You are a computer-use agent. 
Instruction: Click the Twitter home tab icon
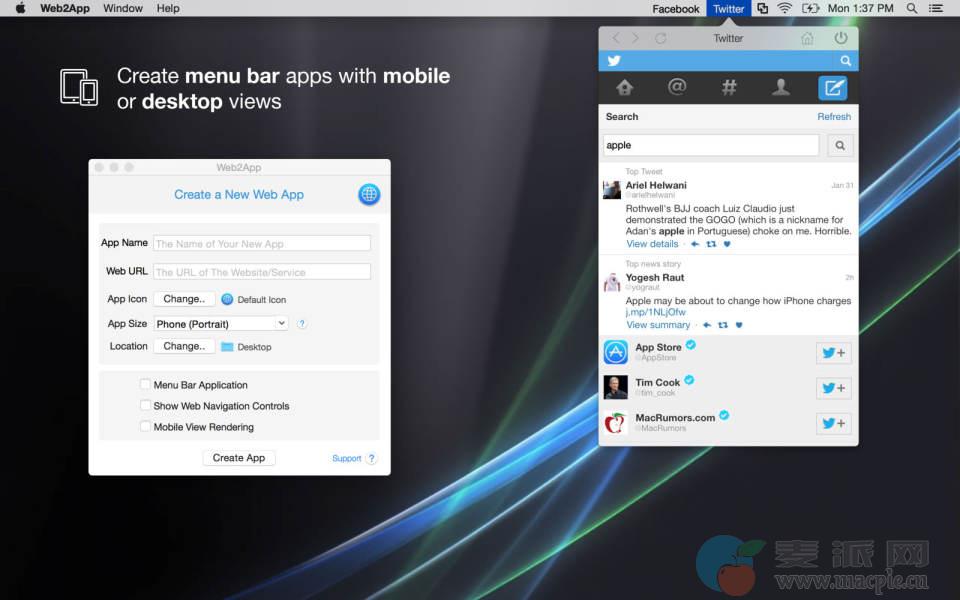point(625,88)
